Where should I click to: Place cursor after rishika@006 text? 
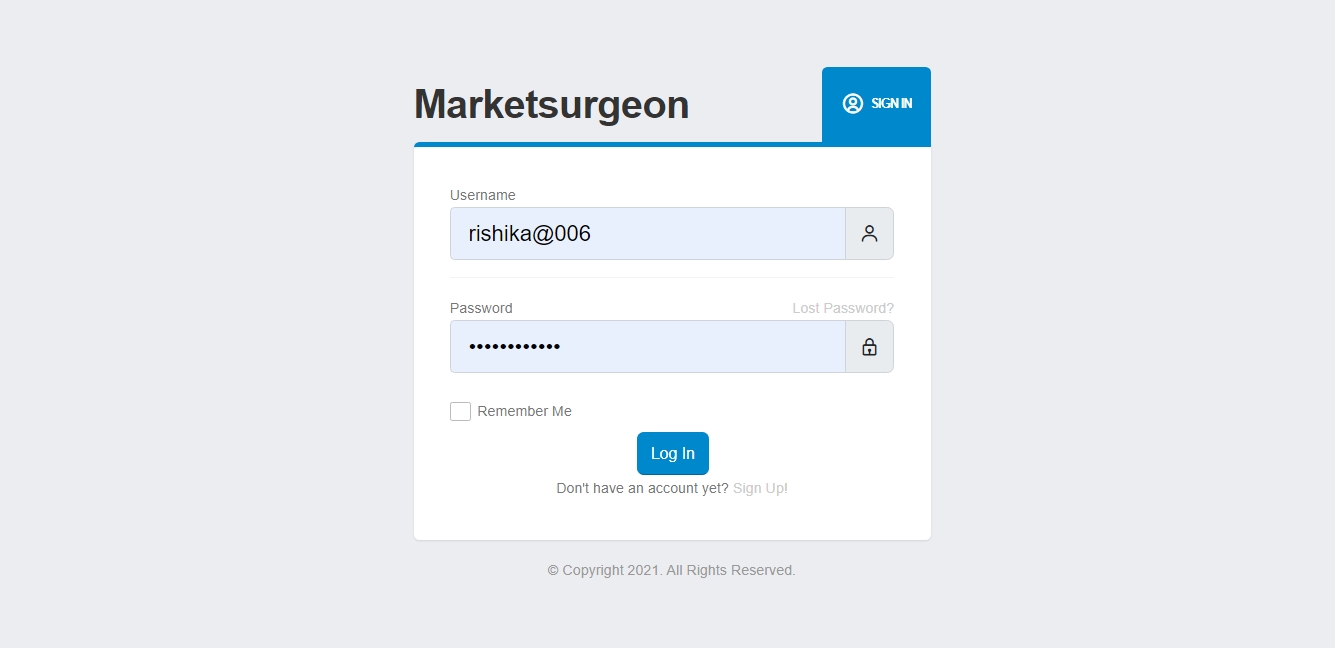pyautogui.click(x=594, y=234)
